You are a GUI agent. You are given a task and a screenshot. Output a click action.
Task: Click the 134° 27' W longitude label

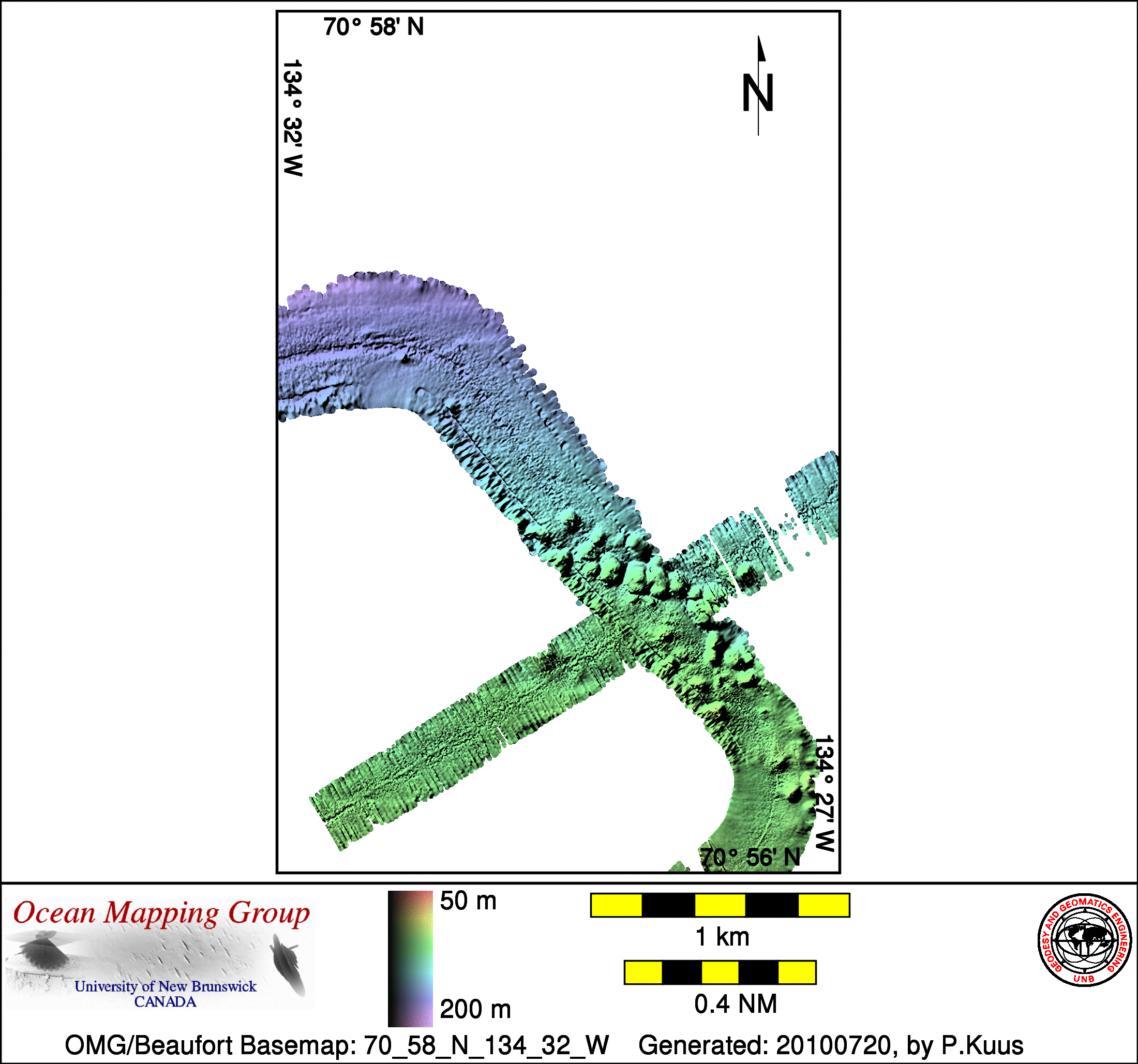pyautogui.click(x=825, y=794)
